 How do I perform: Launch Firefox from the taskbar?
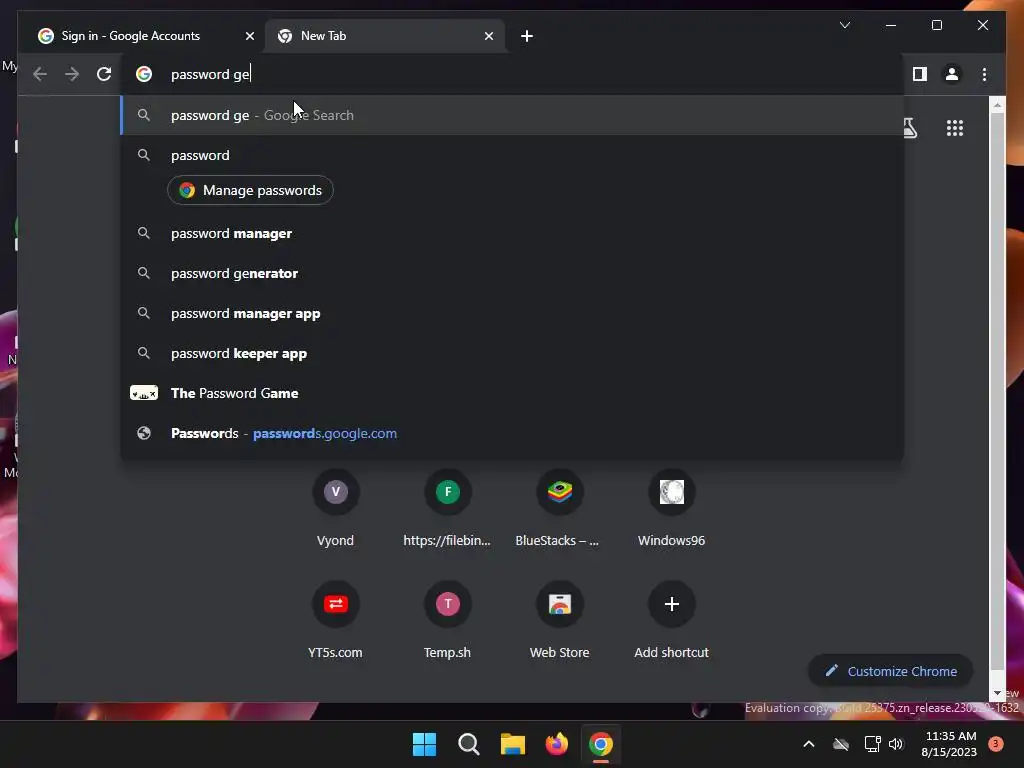[557, 744]
